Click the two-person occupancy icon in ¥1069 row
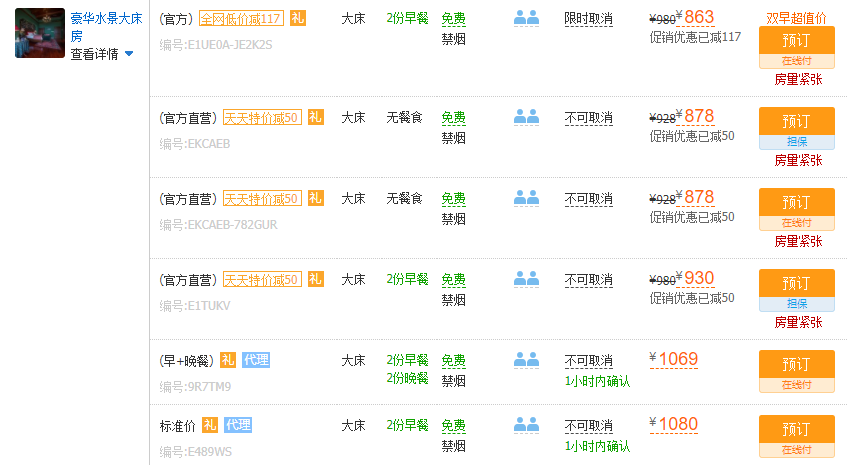Image resolution: width=848 pixels, height=465 pixels. (x=526, y=360)
